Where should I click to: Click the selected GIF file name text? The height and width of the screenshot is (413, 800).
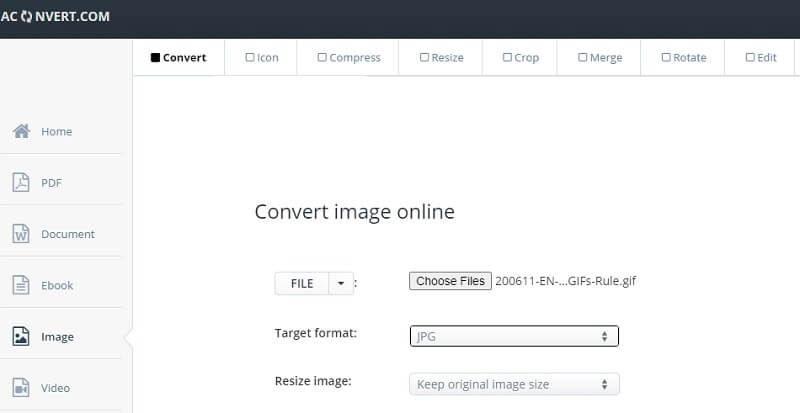[565, 281]
